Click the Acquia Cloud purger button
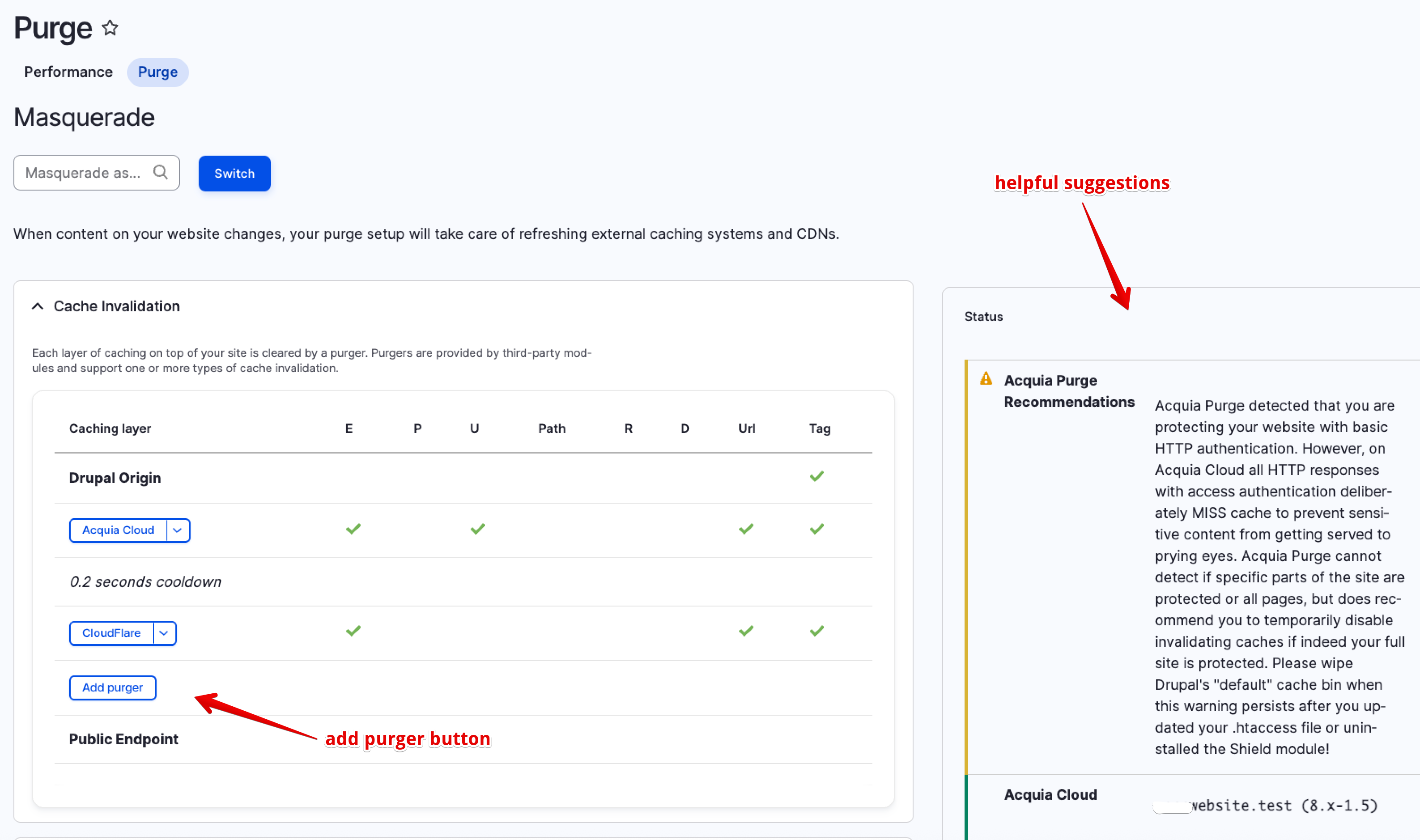Image resolution: width=1420 pixels, height=840 pixels. tap(118, 530)
